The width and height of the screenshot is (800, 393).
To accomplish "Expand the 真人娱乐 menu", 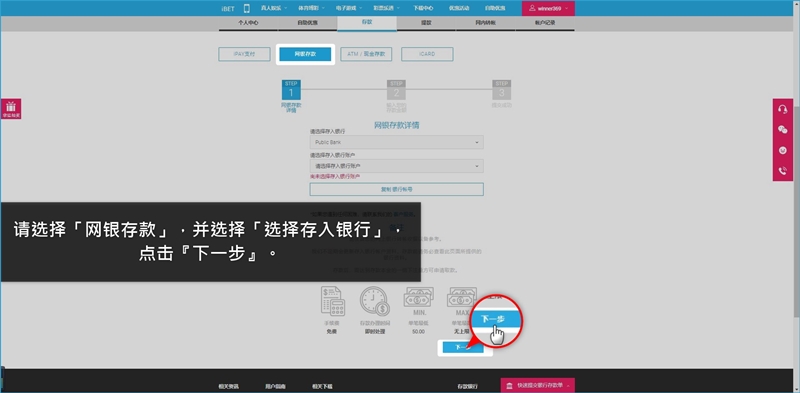I will 274,8.
